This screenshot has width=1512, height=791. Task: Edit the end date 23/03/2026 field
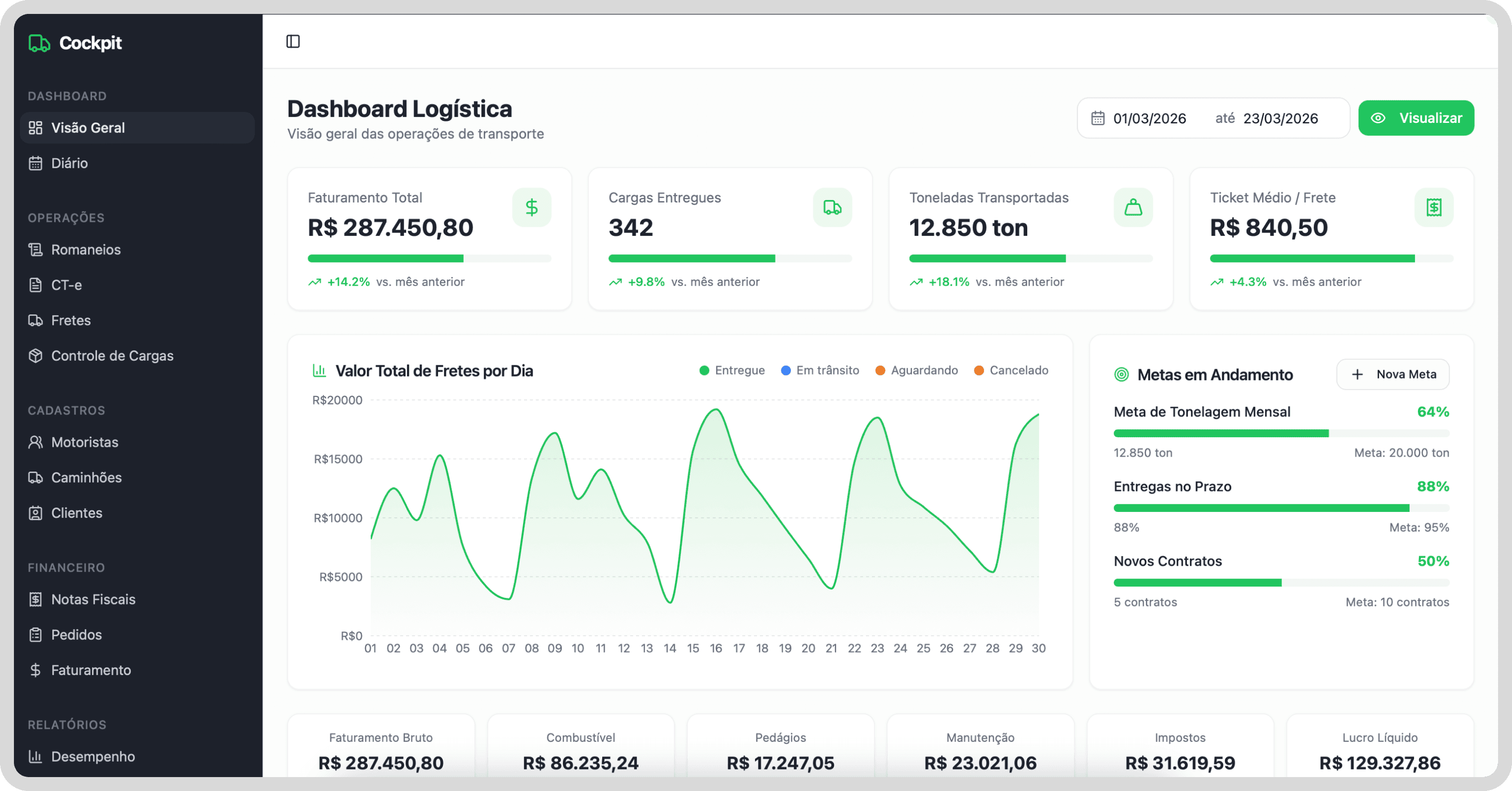1280,118
